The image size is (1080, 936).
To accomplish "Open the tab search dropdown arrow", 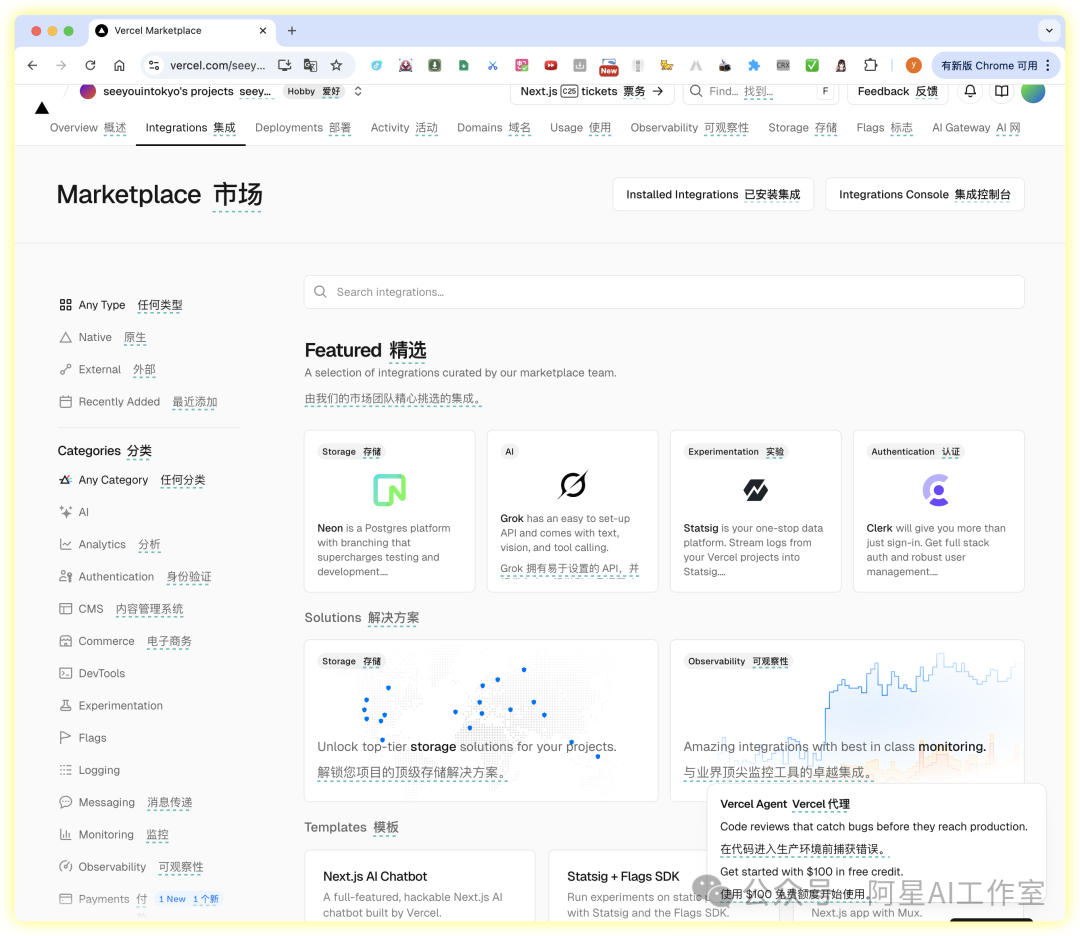I will pos(1049,30).
